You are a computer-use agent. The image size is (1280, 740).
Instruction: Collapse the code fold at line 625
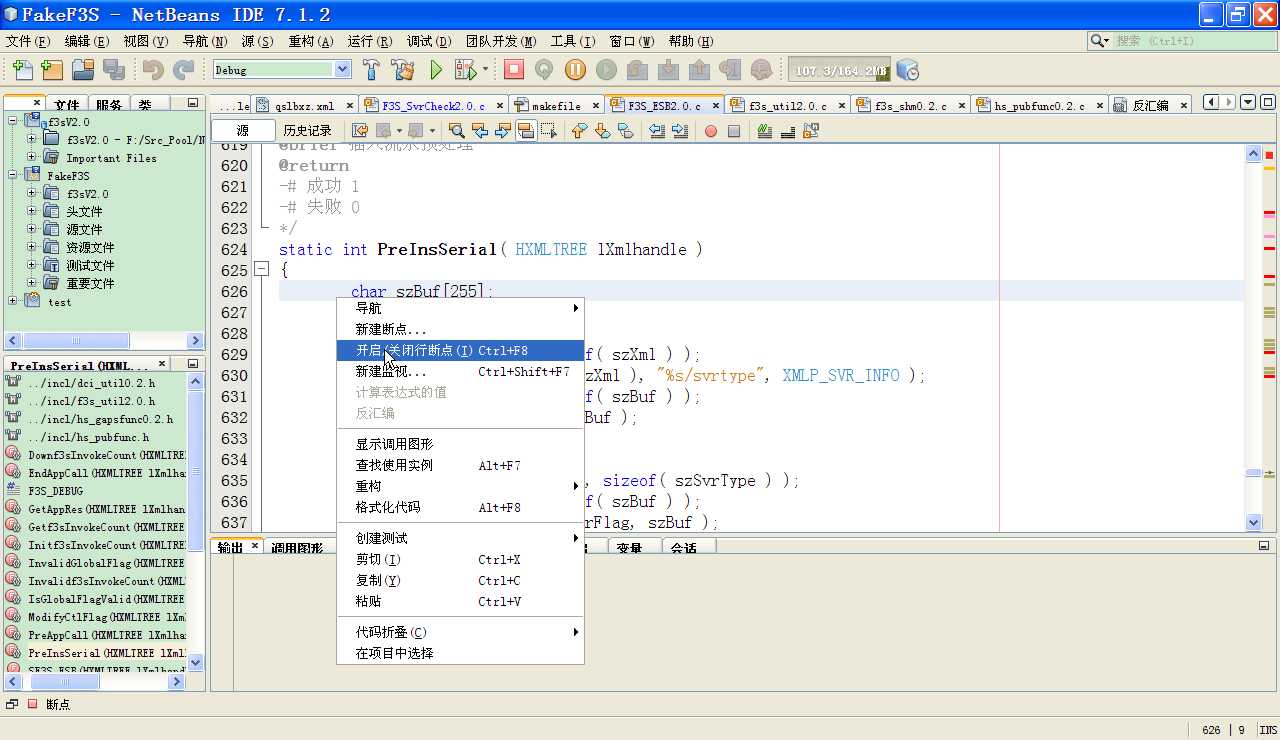pos(261,270)
